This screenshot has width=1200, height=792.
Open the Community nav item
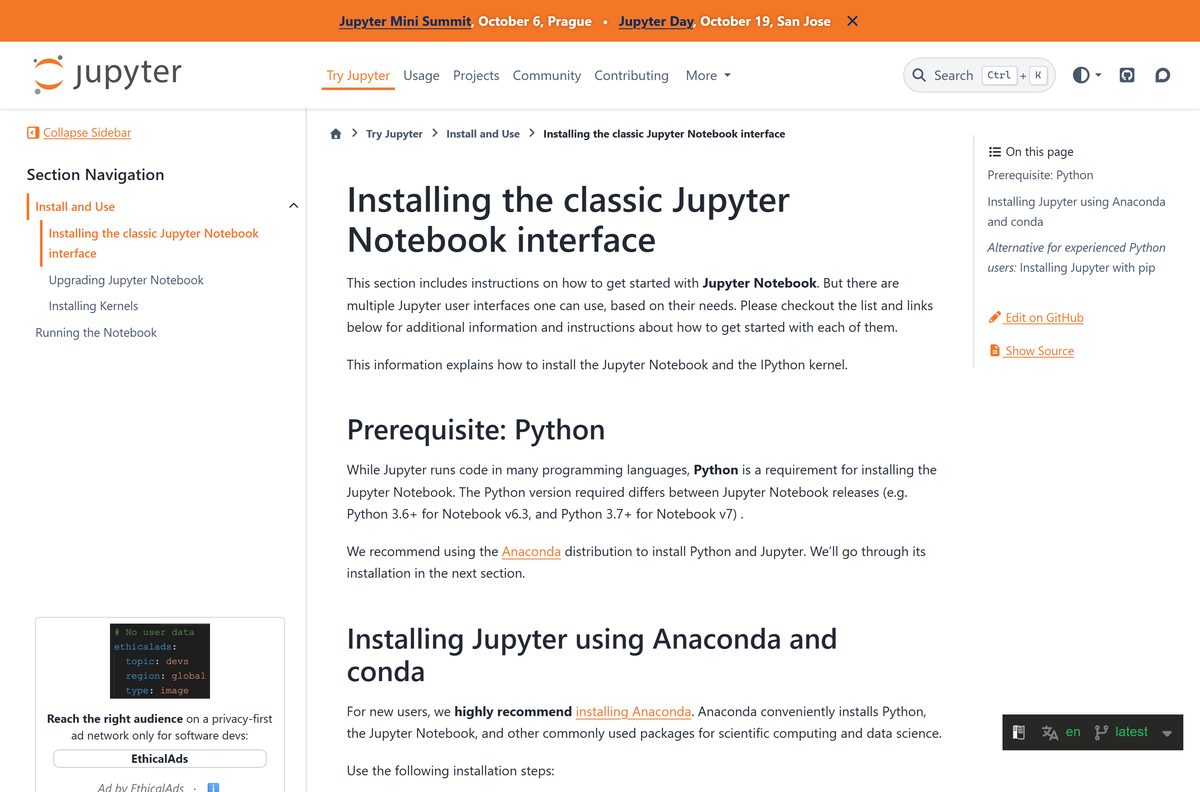click(547, 75)
